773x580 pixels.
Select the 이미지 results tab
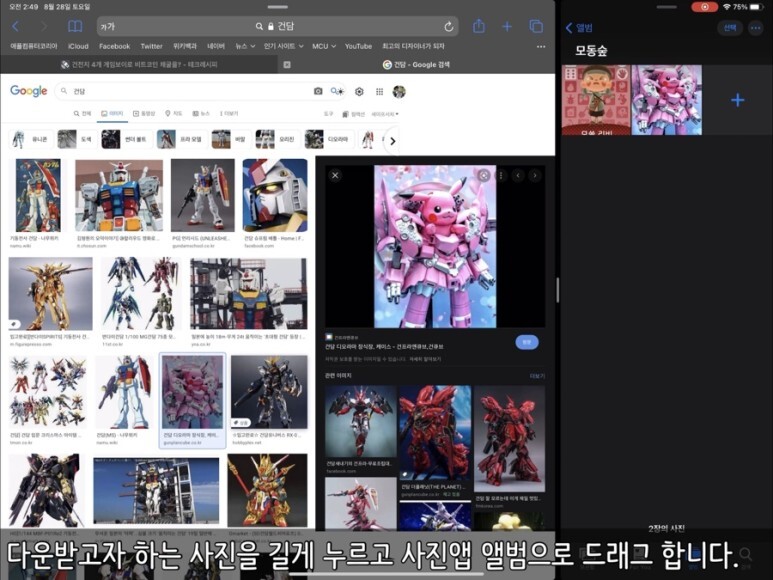112,113
